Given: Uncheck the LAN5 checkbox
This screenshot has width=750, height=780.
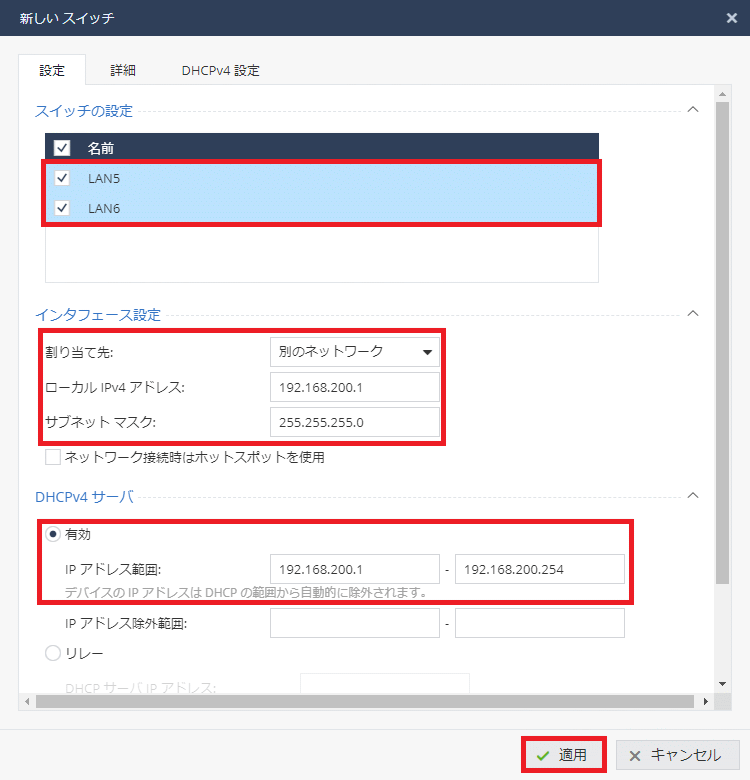Looking at the screenshot, I should tap(62, 178).
